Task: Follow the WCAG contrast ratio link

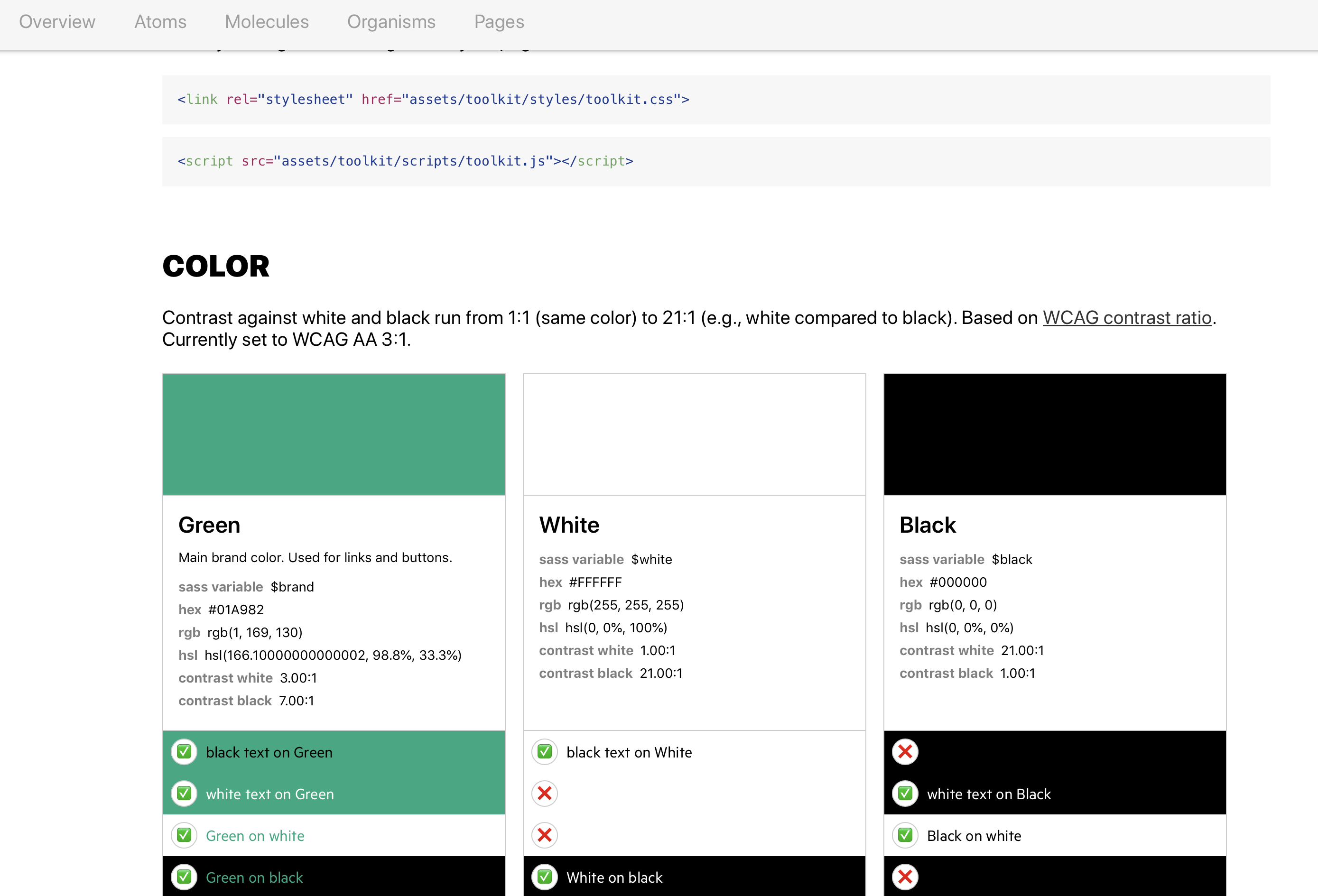Action: 1127,318
